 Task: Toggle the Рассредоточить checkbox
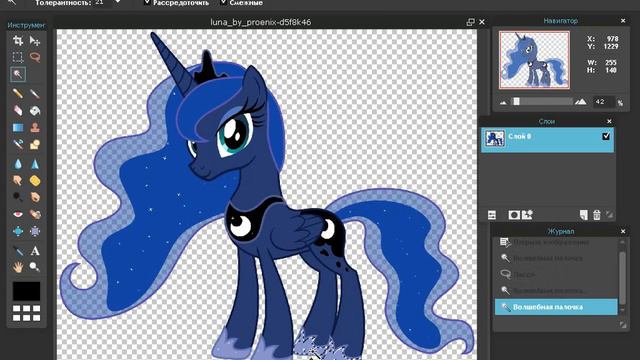click(147, 2)
